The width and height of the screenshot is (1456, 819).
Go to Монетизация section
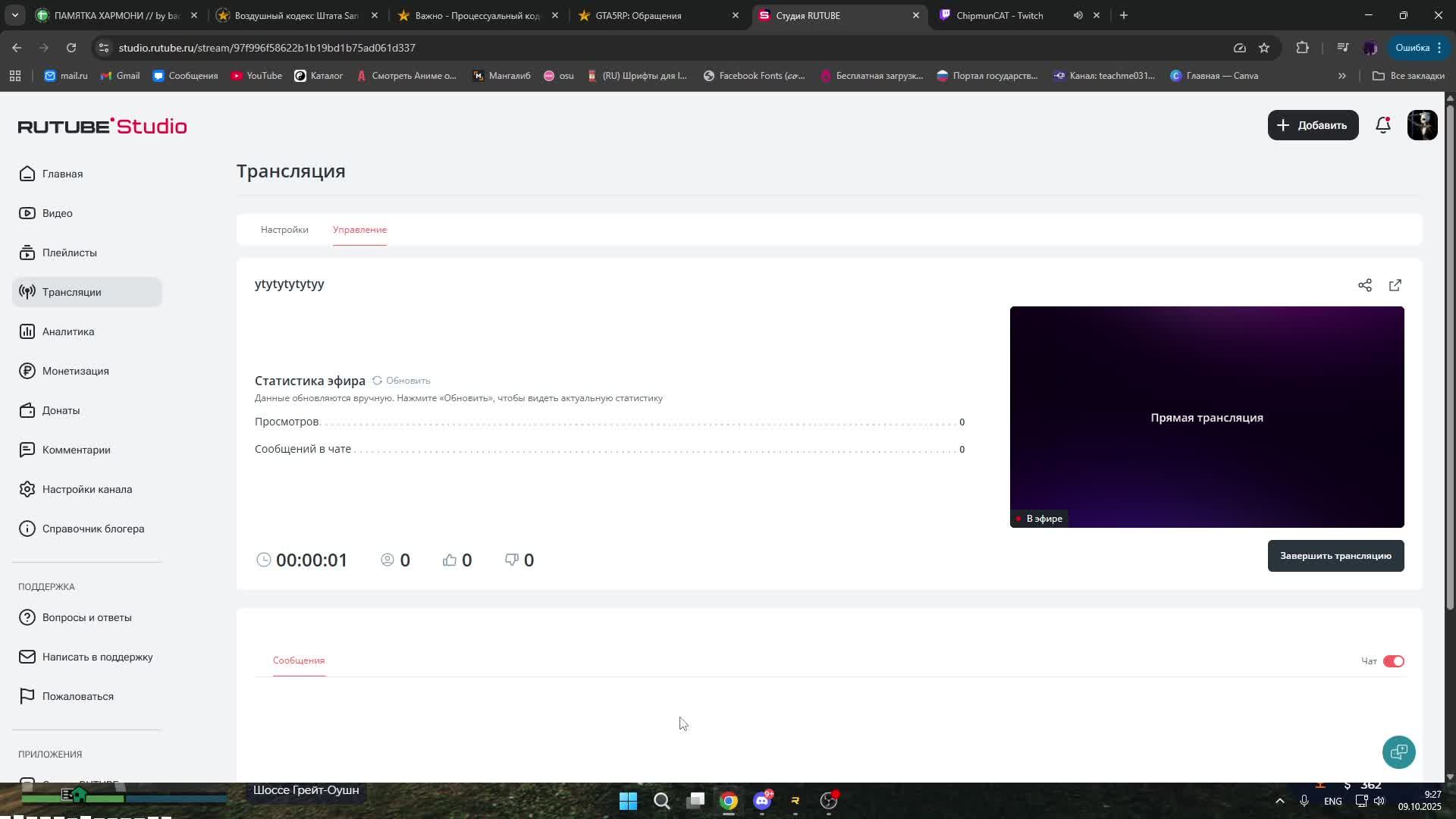75,371
